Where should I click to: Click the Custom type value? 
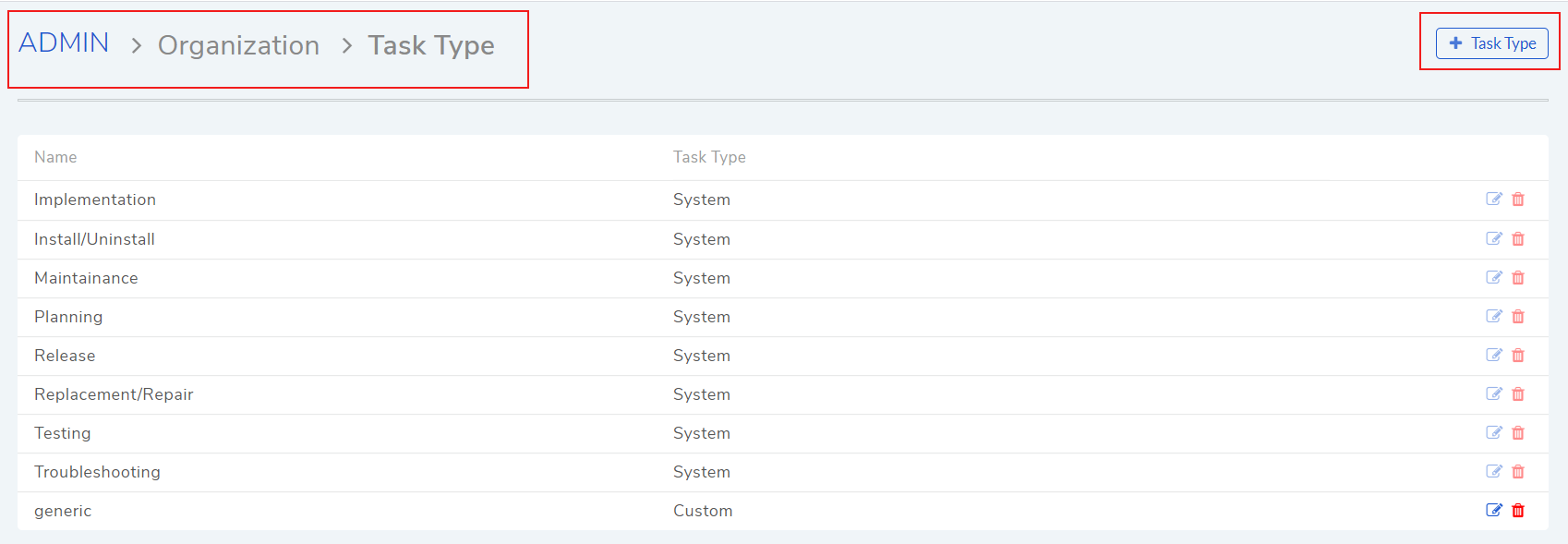tap(703, 511)
